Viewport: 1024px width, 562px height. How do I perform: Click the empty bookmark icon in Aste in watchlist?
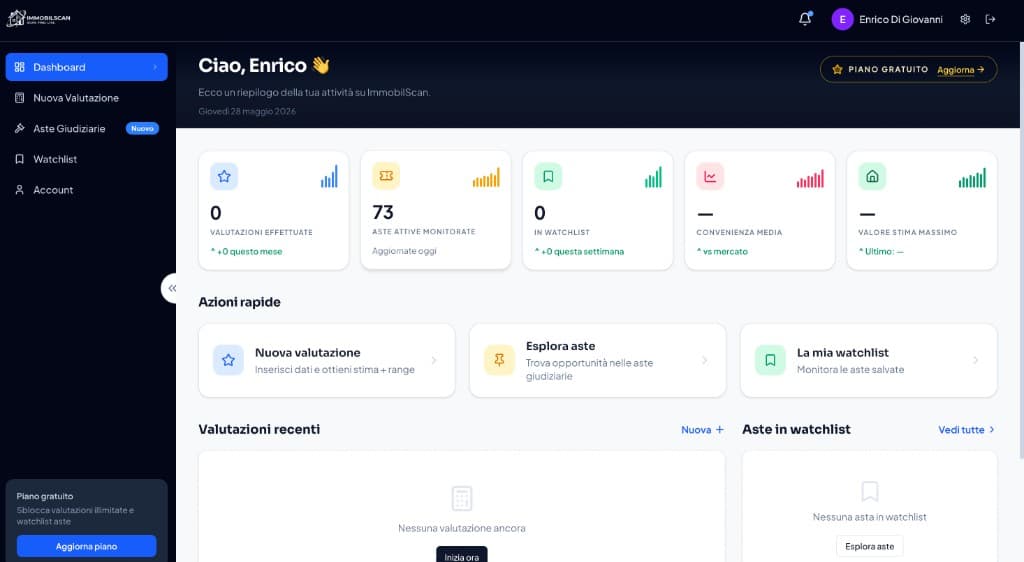tap(869, 491)
